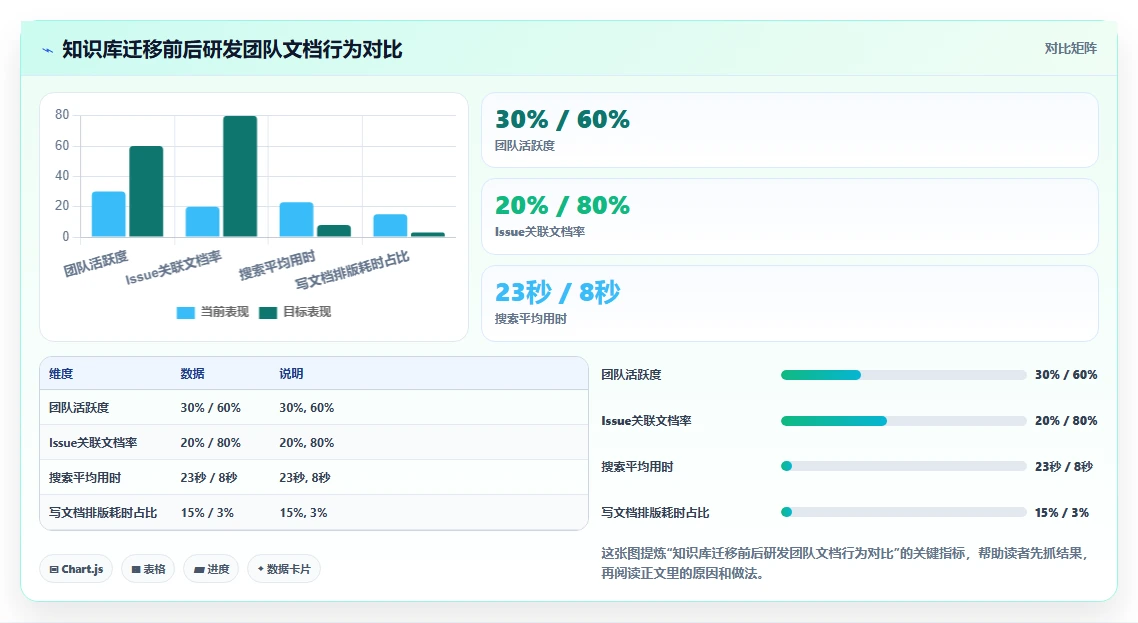The image size is (1138, 623).
Task: Click the lightning icon beside the title
Action: pos(47,50)
